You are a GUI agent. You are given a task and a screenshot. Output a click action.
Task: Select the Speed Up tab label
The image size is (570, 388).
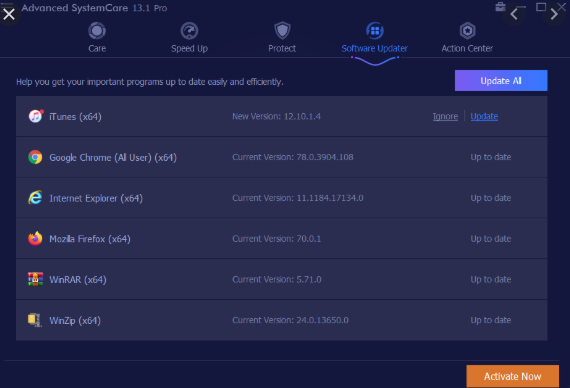click(189, 48)
